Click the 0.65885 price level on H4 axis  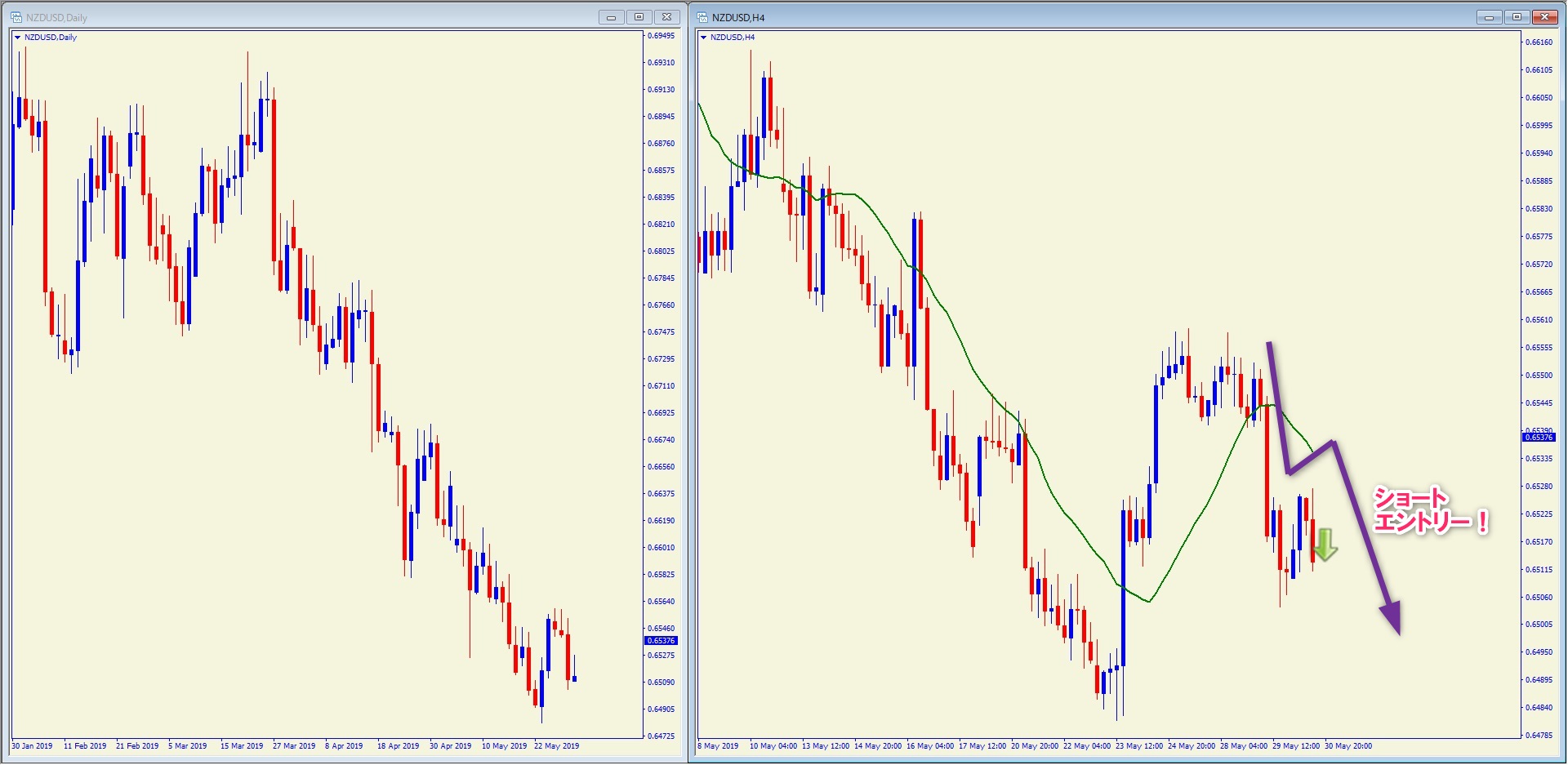tap(1539, 181)
